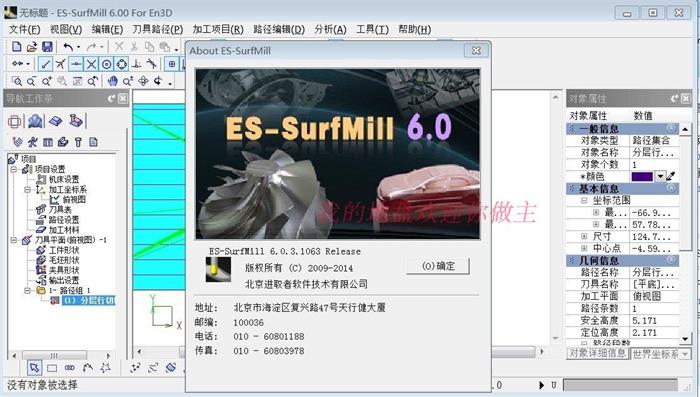Click the purple color swatch
The width and height of the screenshot is (700, 397).
(x=642, y=176)
